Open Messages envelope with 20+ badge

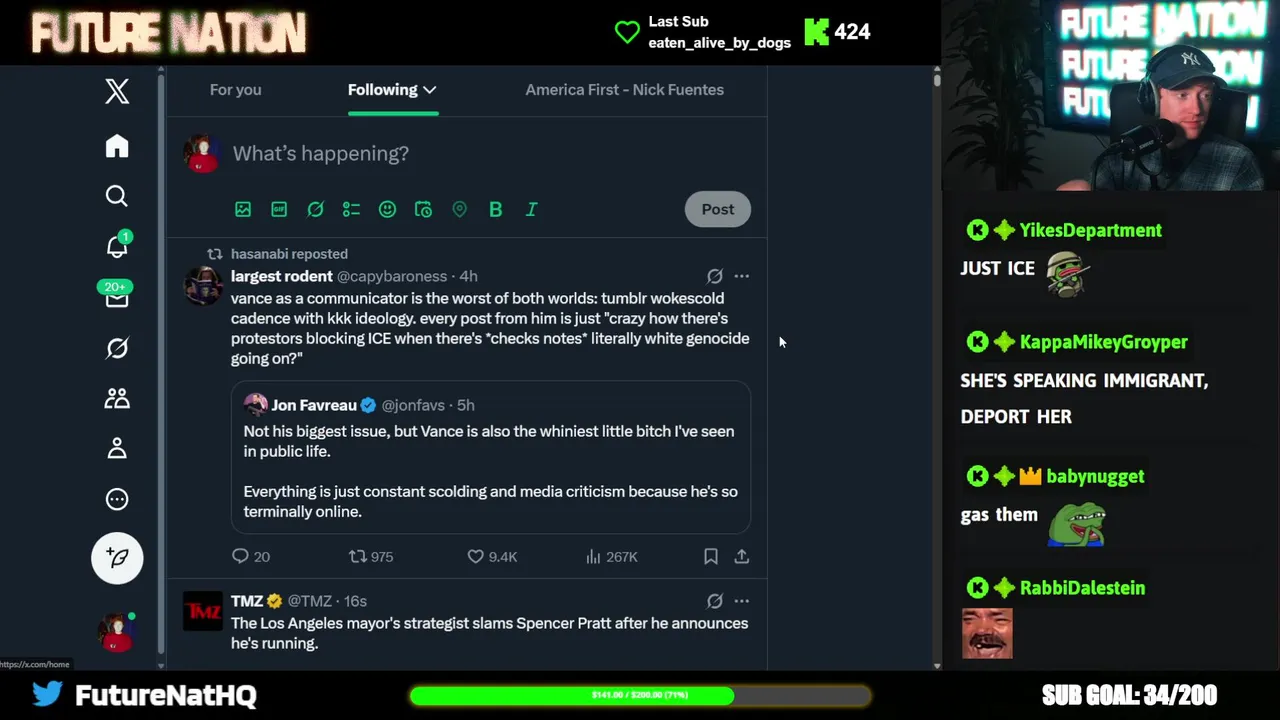click(116, 295)
